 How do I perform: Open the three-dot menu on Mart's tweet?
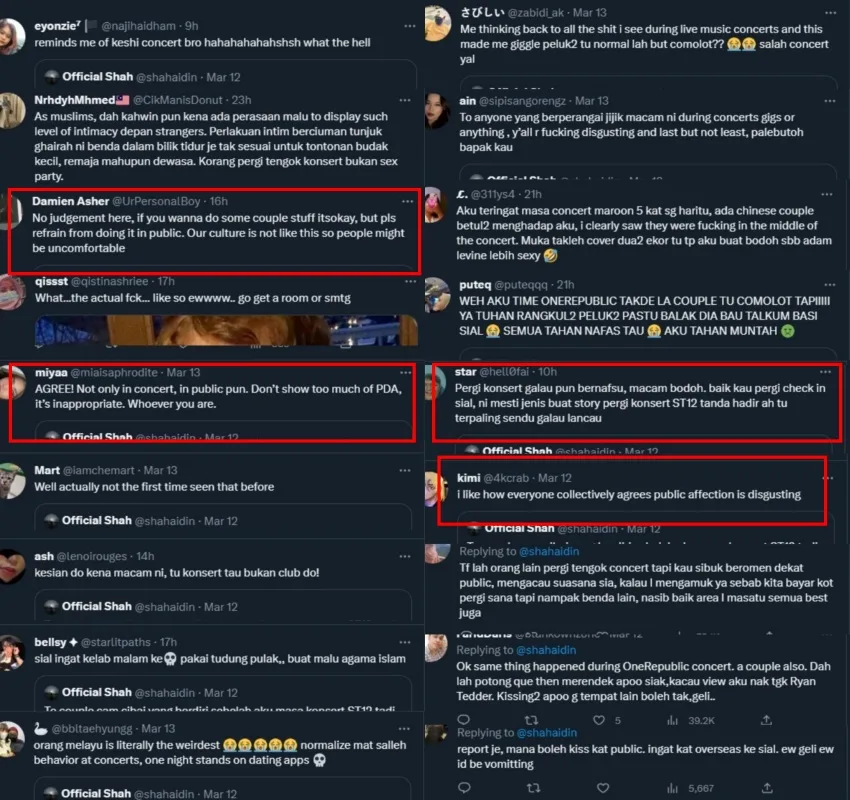(405, 470)
